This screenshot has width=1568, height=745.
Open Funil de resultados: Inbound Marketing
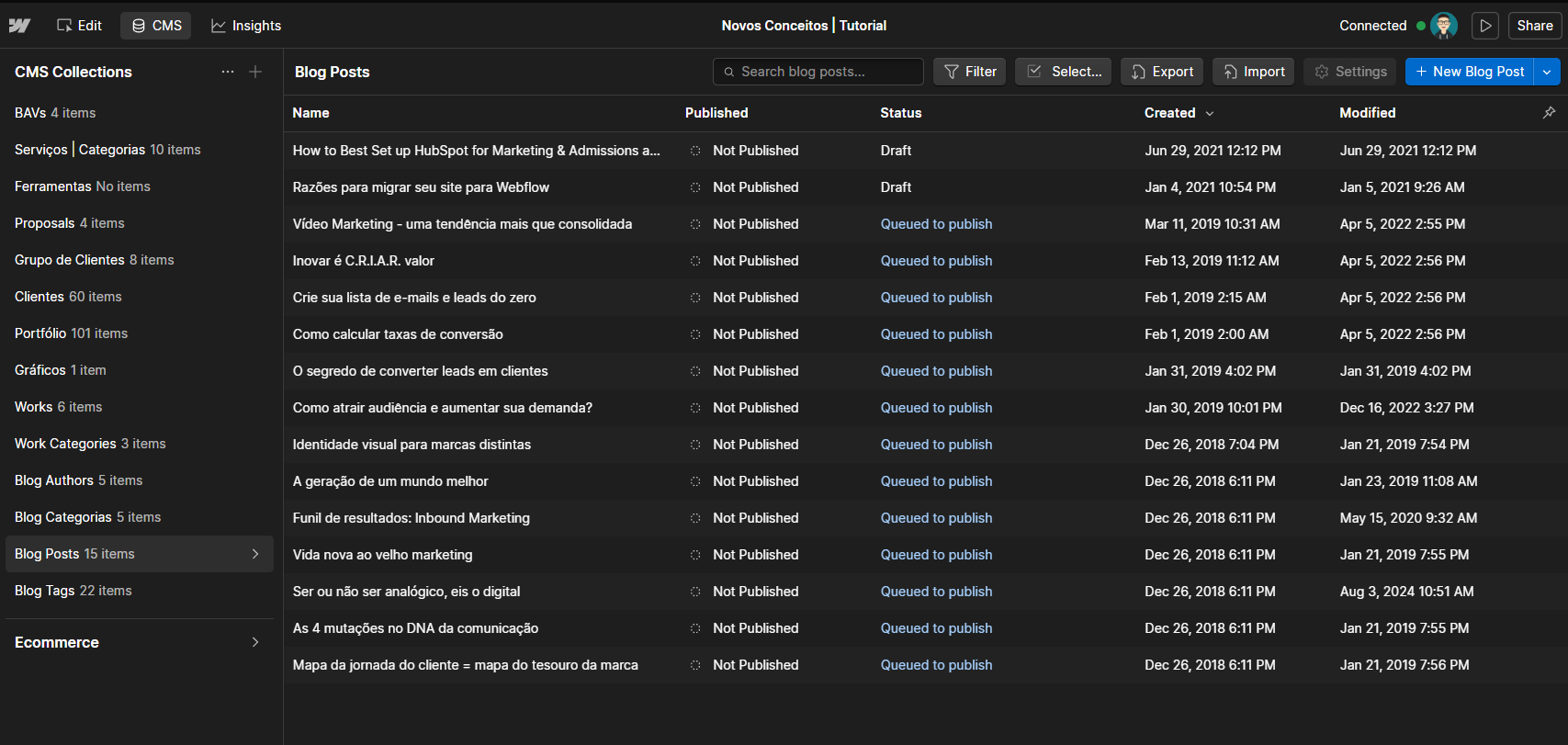tap(412, 518)
